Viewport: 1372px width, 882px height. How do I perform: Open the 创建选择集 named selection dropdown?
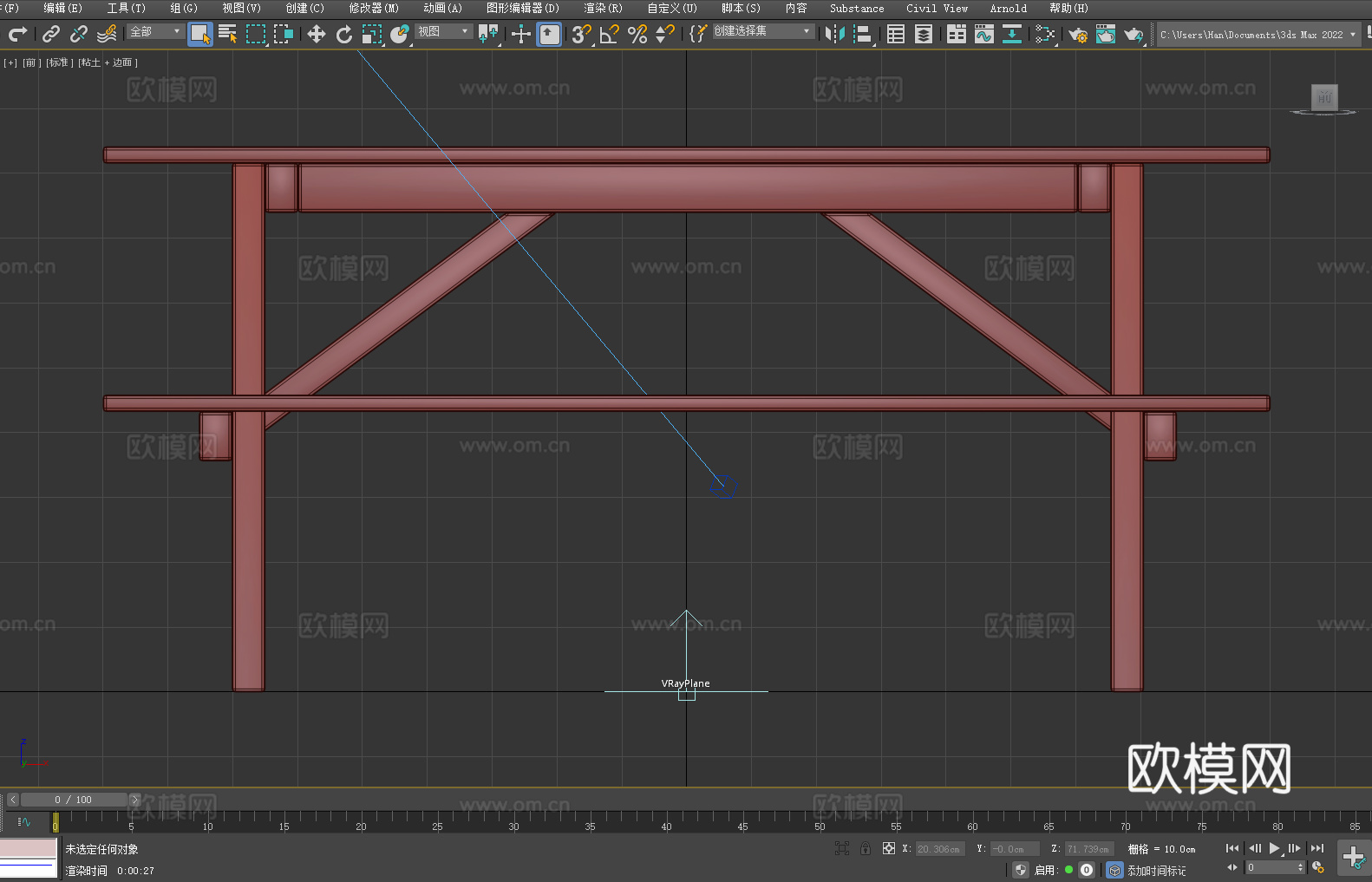tap(762, 32)
